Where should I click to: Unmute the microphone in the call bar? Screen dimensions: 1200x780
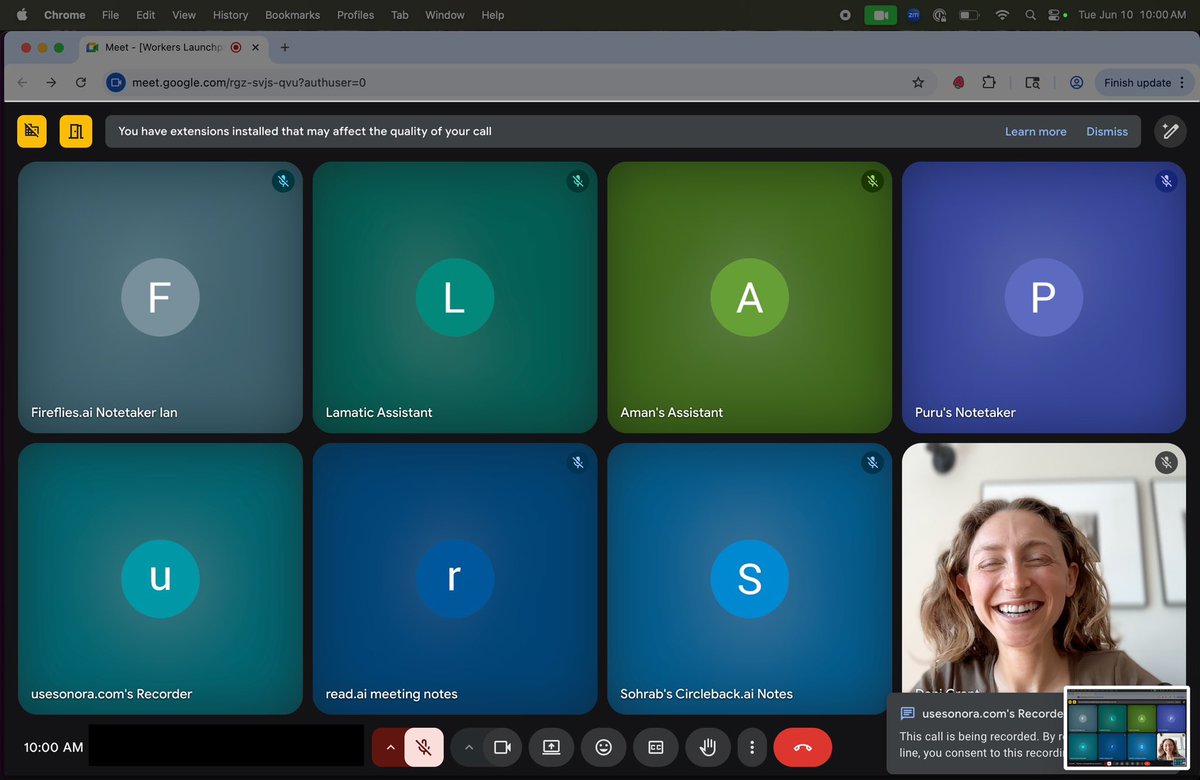coord(424,747)
